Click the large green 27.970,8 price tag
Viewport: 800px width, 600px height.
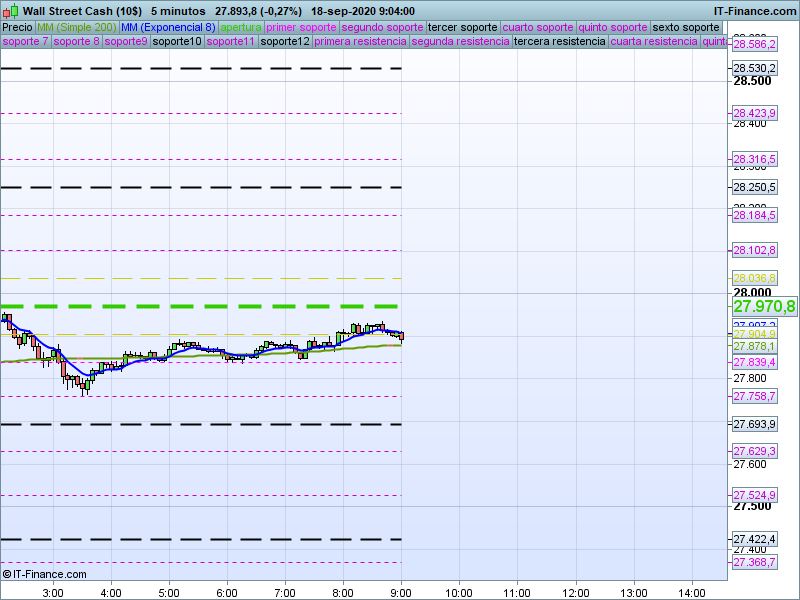[x=764, y=306]
